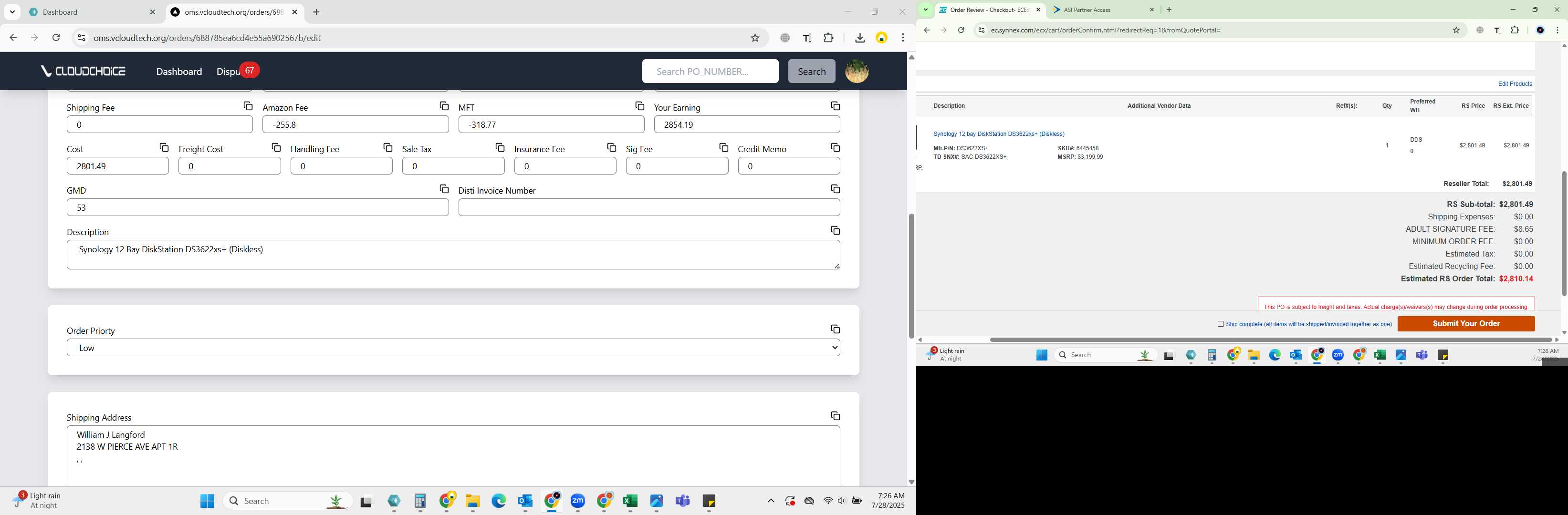Click the Synnex page horizontal scrollbar
This screenshot has width=1568, height=515.
(1270, 340)
